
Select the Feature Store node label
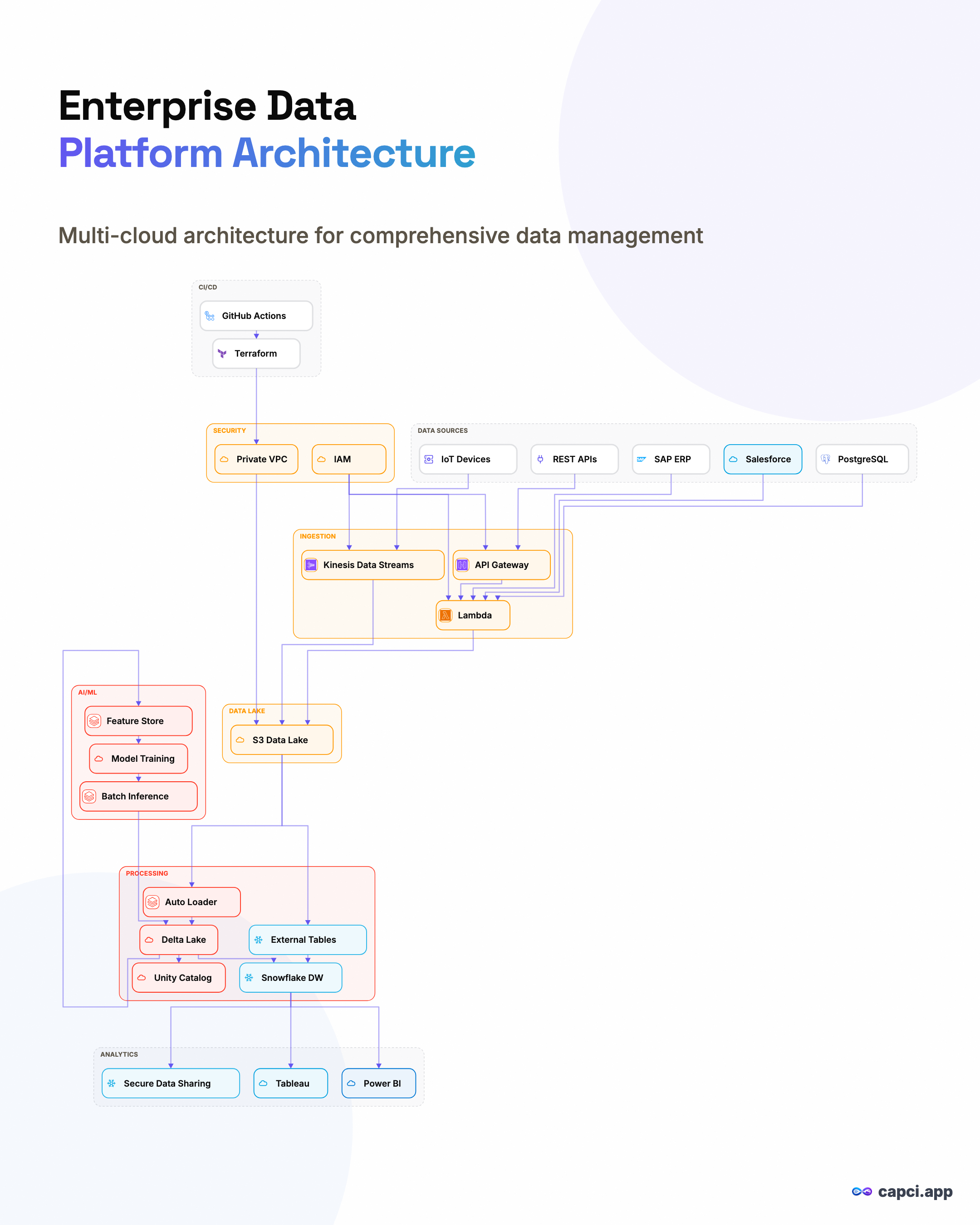pyautogui.click(x=135, y=721)
